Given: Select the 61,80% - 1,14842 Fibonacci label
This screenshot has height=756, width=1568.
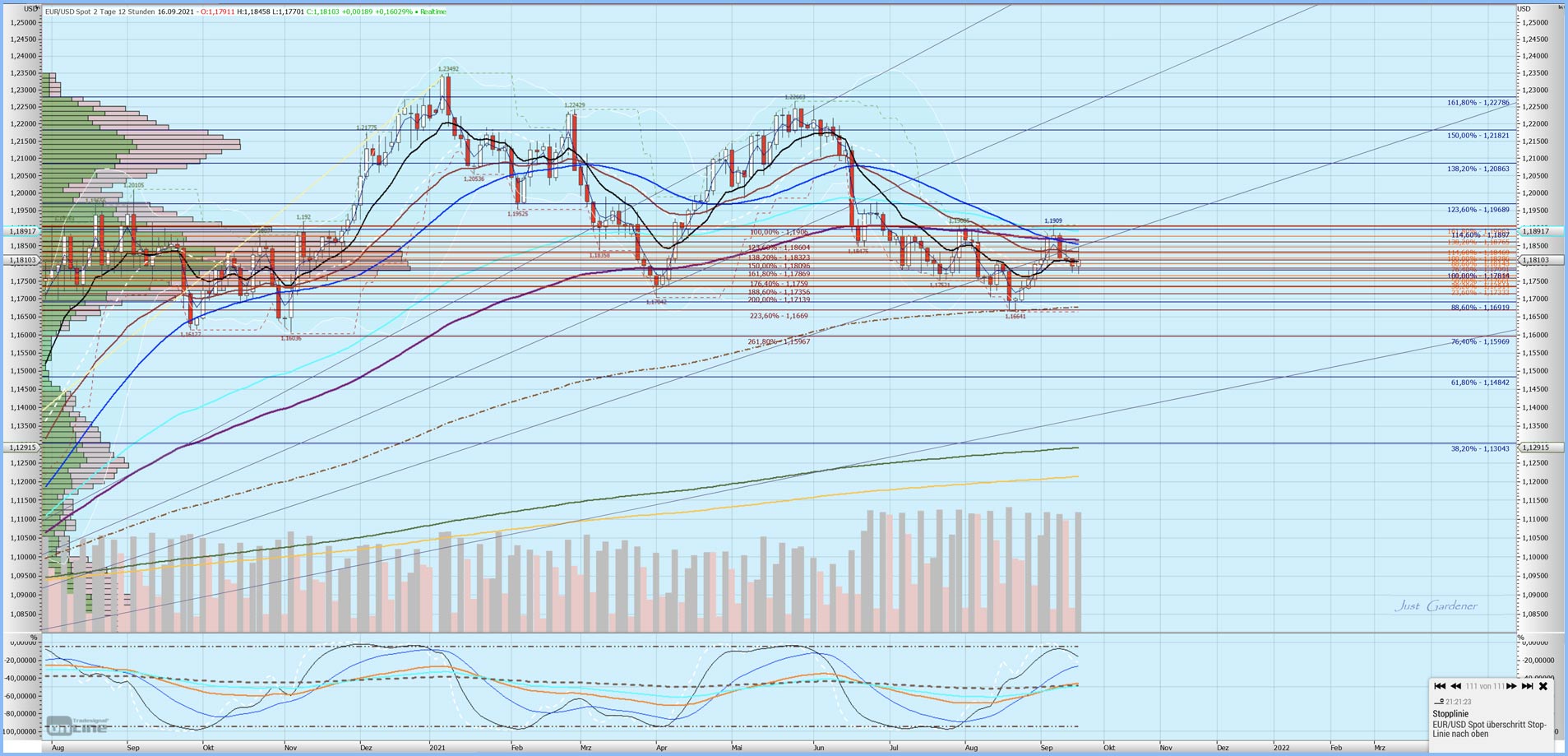Looking at the screenshot, I should [x=1480, y=383].
